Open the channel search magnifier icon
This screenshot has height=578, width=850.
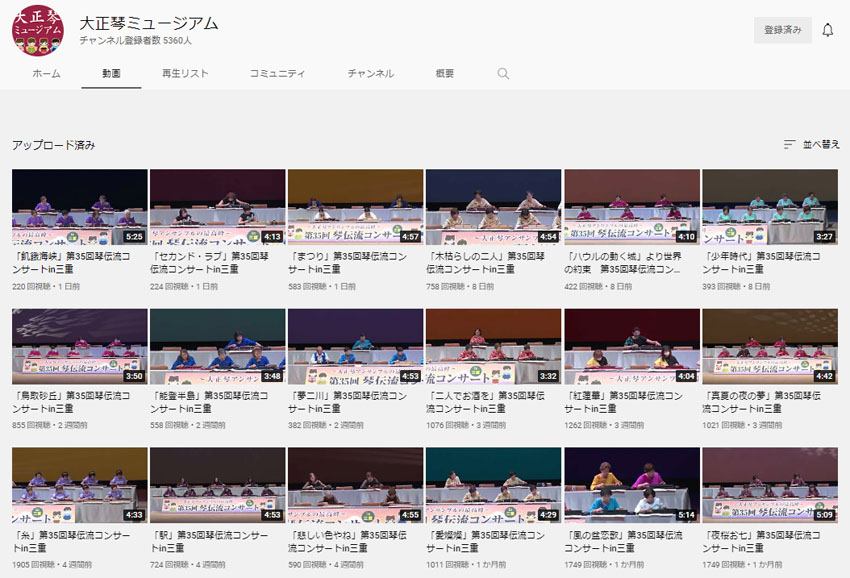pyautogui.click(x=503, y=74)
